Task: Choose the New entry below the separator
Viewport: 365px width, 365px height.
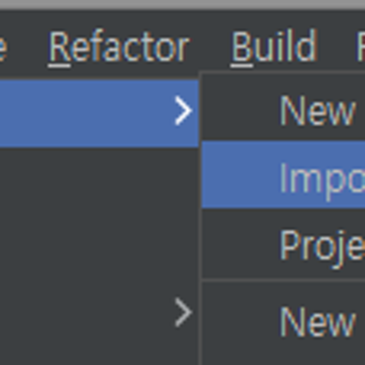Action: point(283,321)
